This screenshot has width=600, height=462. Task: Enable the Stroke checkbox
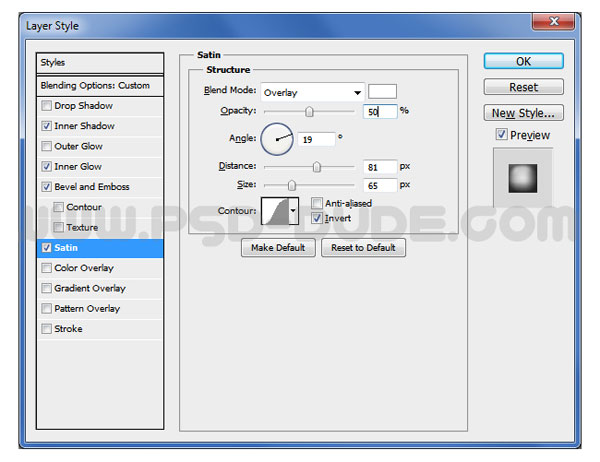[x=46, y=328]
